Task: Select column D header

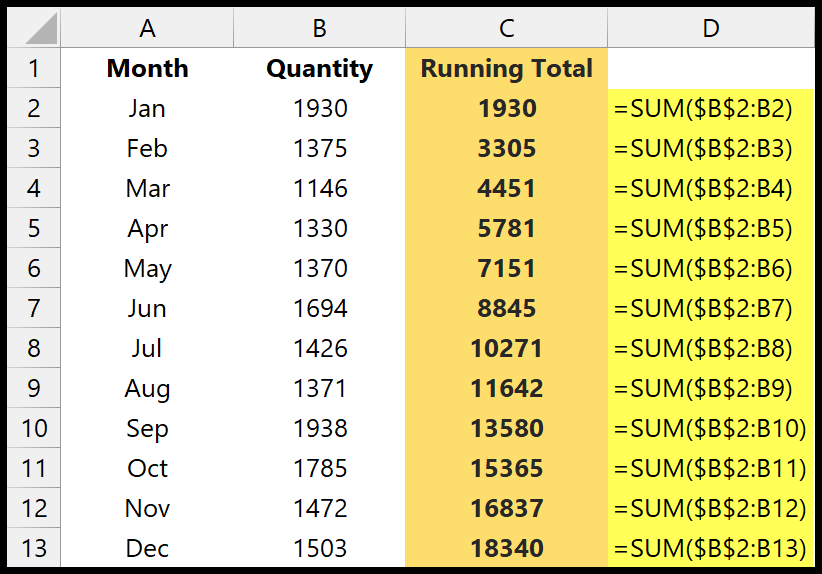Action: click(711, 28)
